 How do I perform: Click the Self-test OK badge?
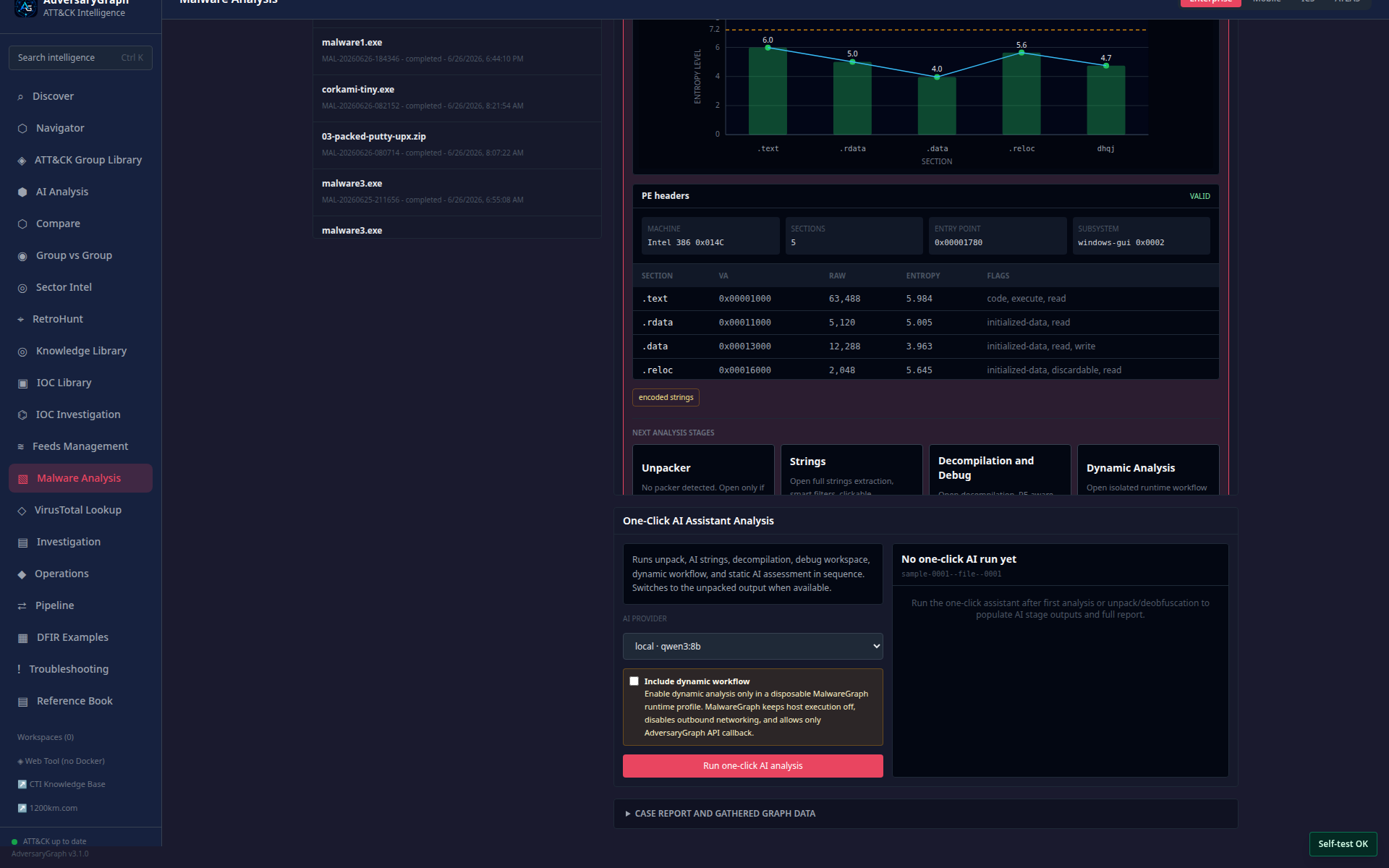click(x=1343, y=844)
